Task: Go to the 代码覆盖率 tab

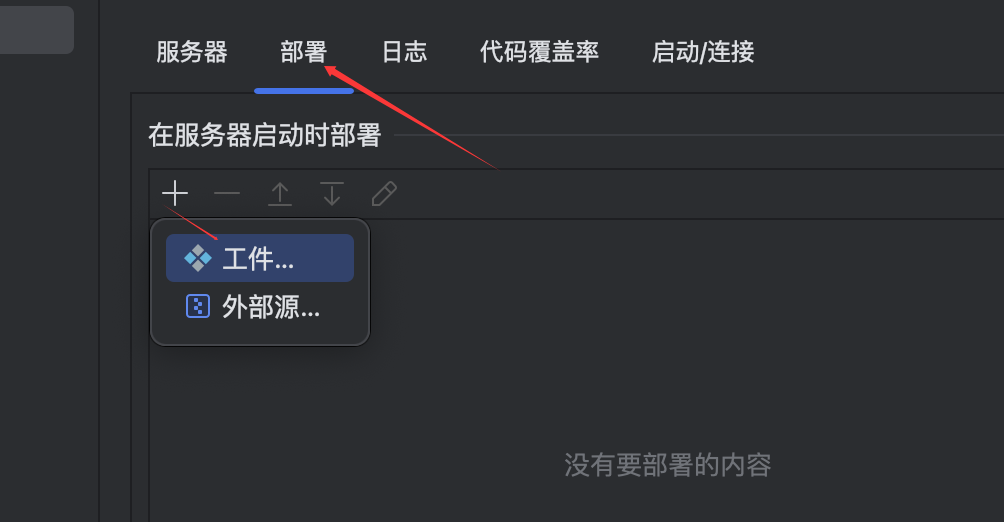Action: coord(539,52)
